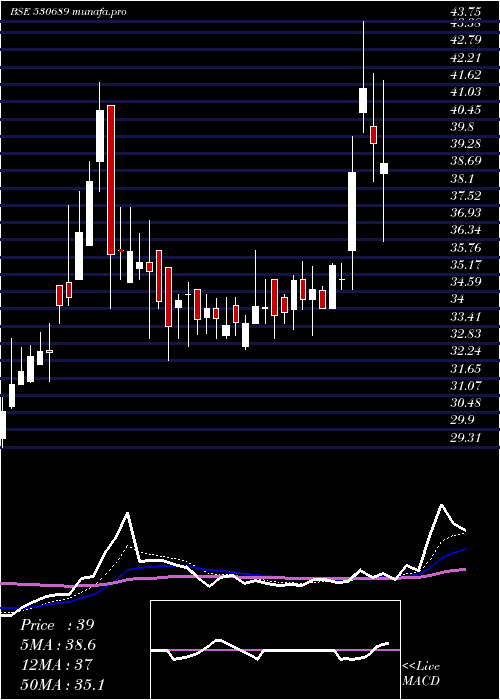Click the tallest red candlestick body
The image size is (500, 700).
(111, 180)
